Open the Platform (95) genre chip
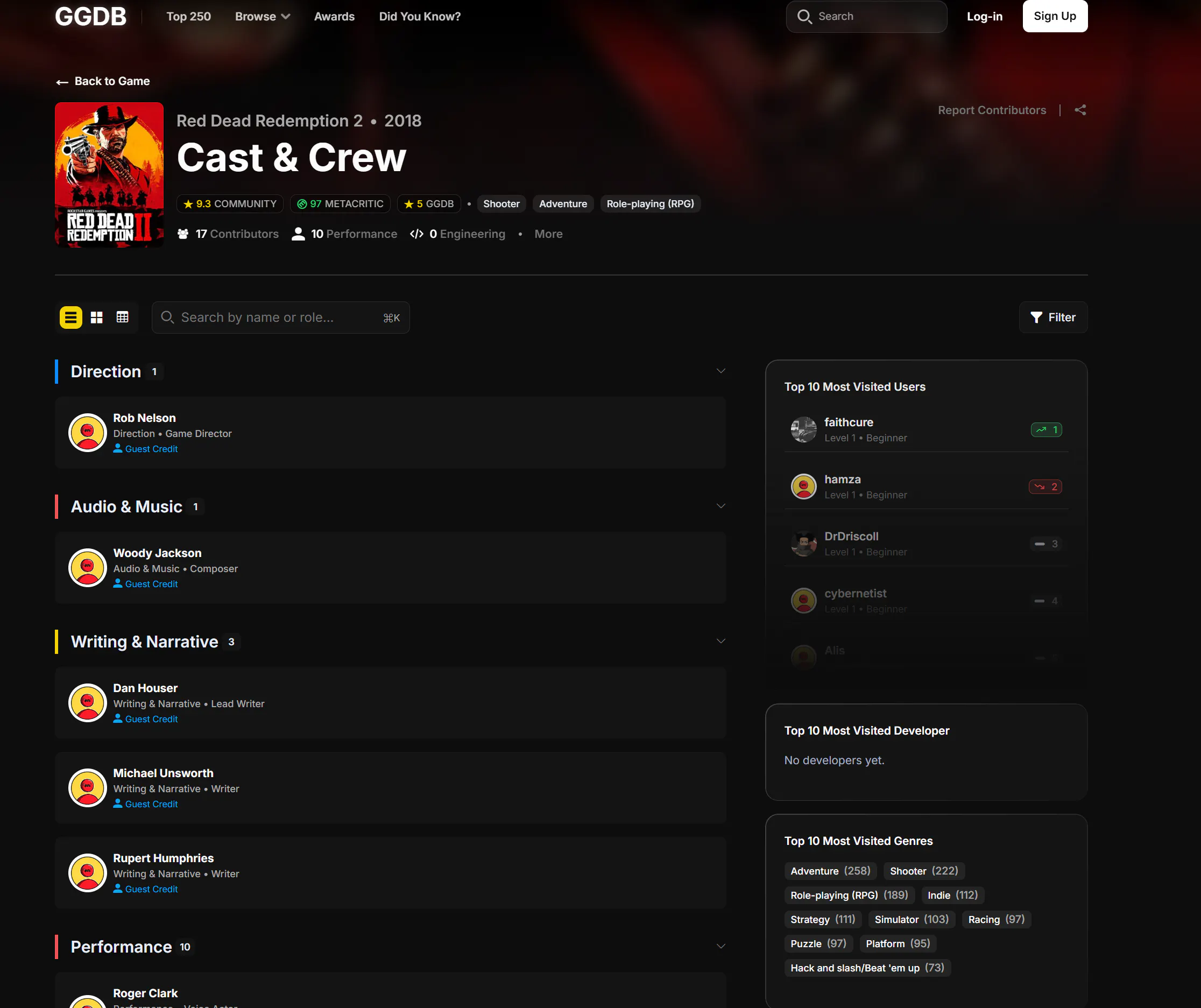The height and width of the screenshot is (1008, 1201). (x=898, y=944)
